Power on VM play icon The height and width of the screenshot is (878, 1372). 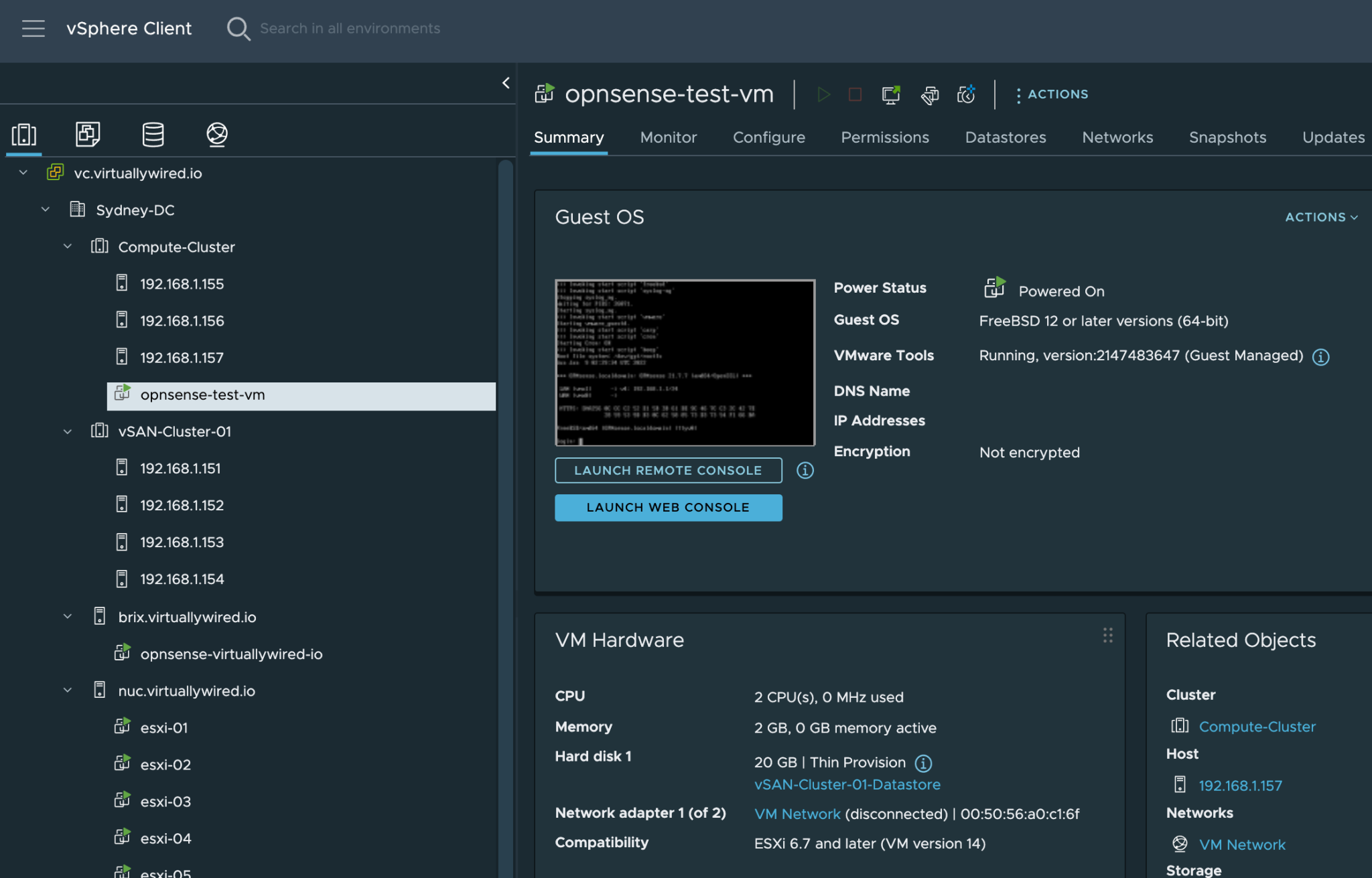coord(823,94)
